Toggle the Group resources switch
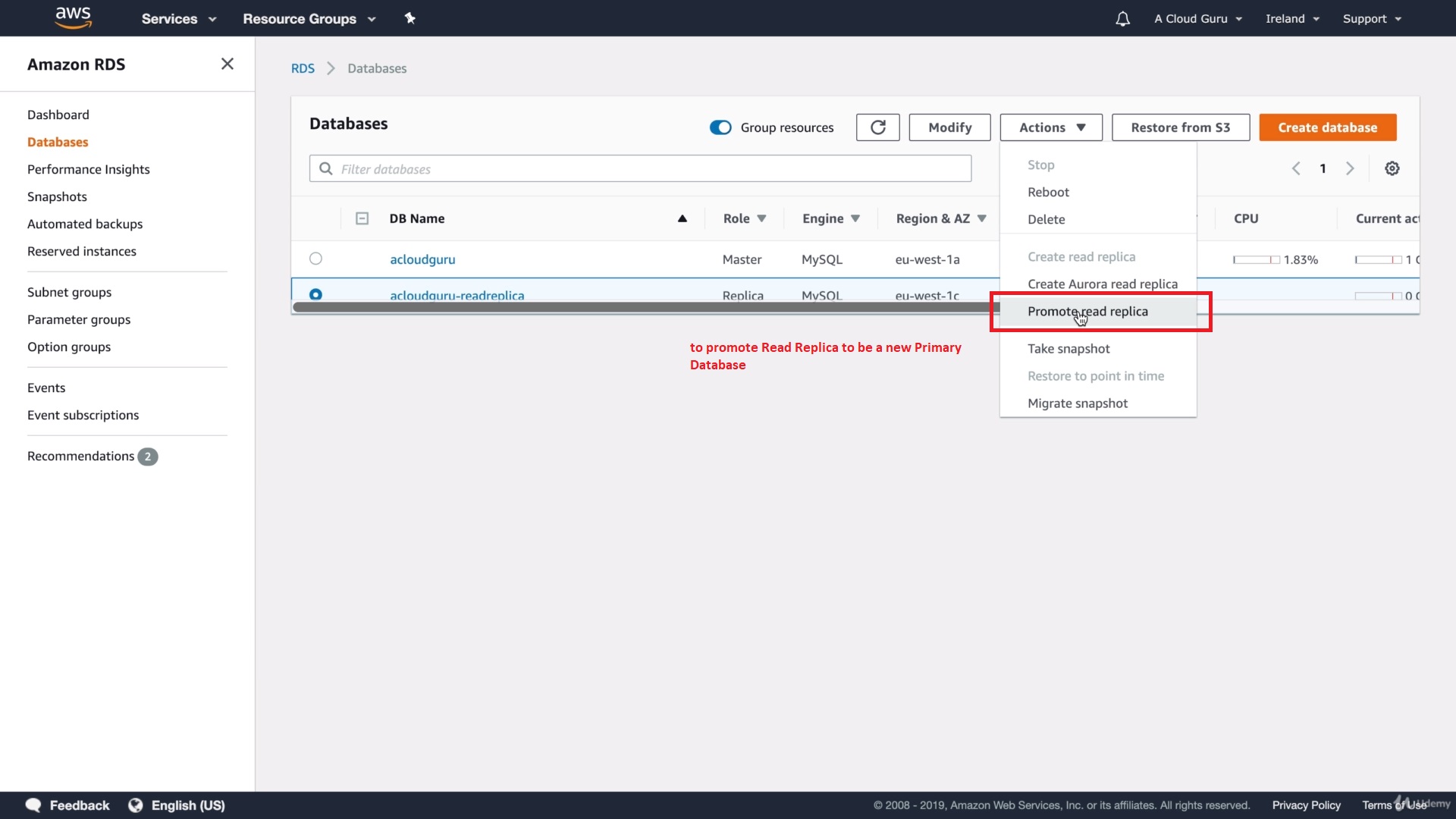Screen dimensions: 1456x819 point(720,127)
